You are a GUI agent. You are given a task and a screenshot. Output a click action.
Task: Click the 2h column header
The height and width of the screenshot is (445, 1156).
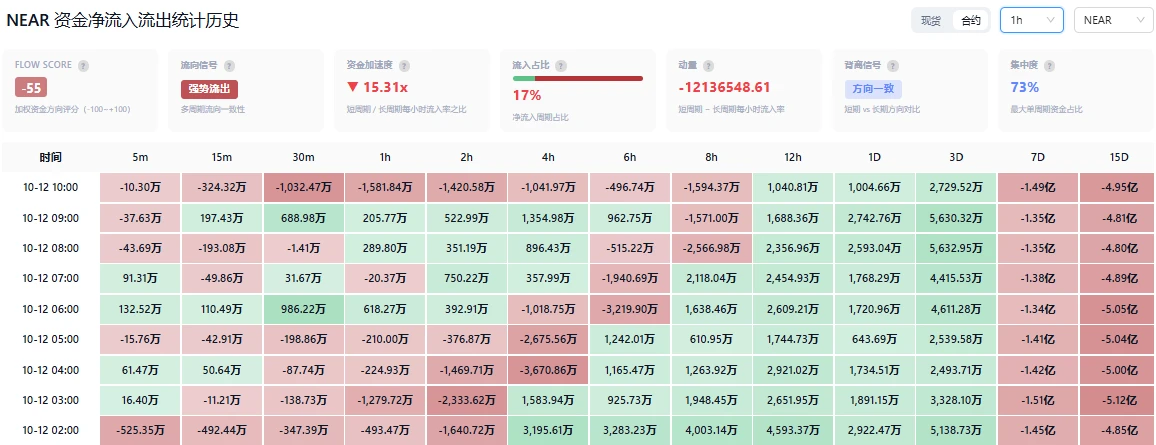(466, 157)
